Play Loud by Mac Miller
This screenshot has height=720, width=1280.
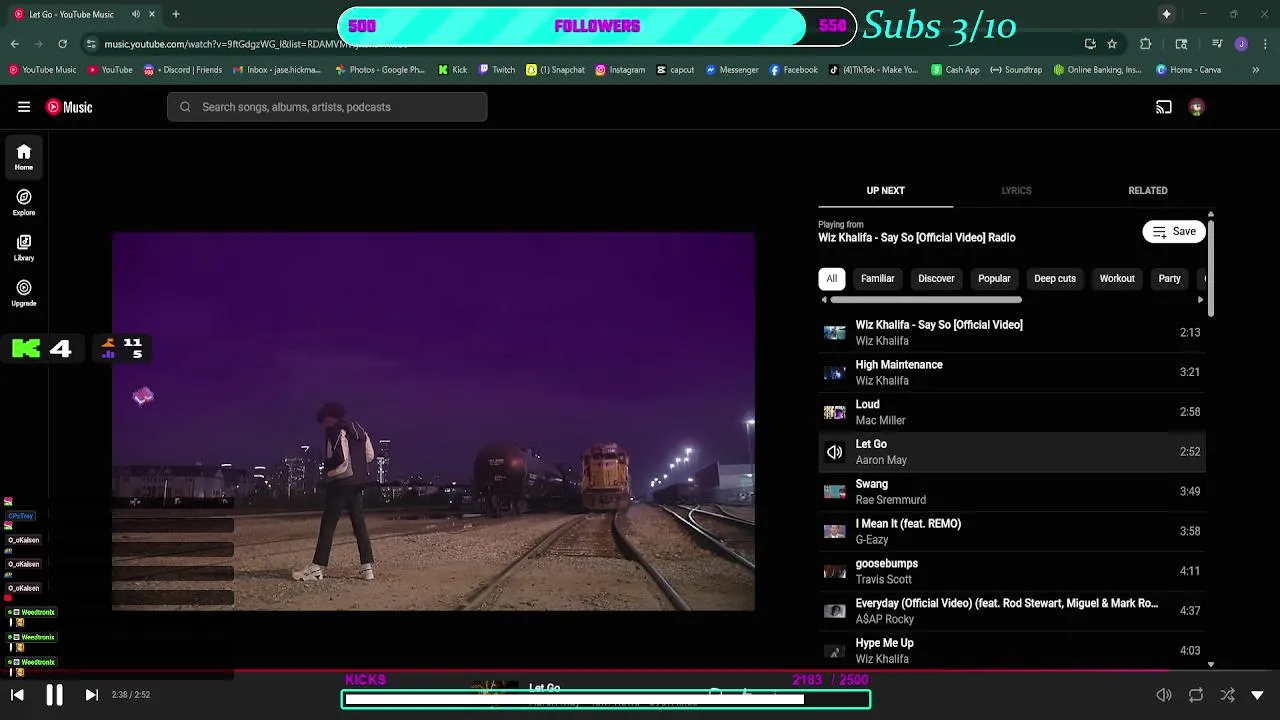1012,412
